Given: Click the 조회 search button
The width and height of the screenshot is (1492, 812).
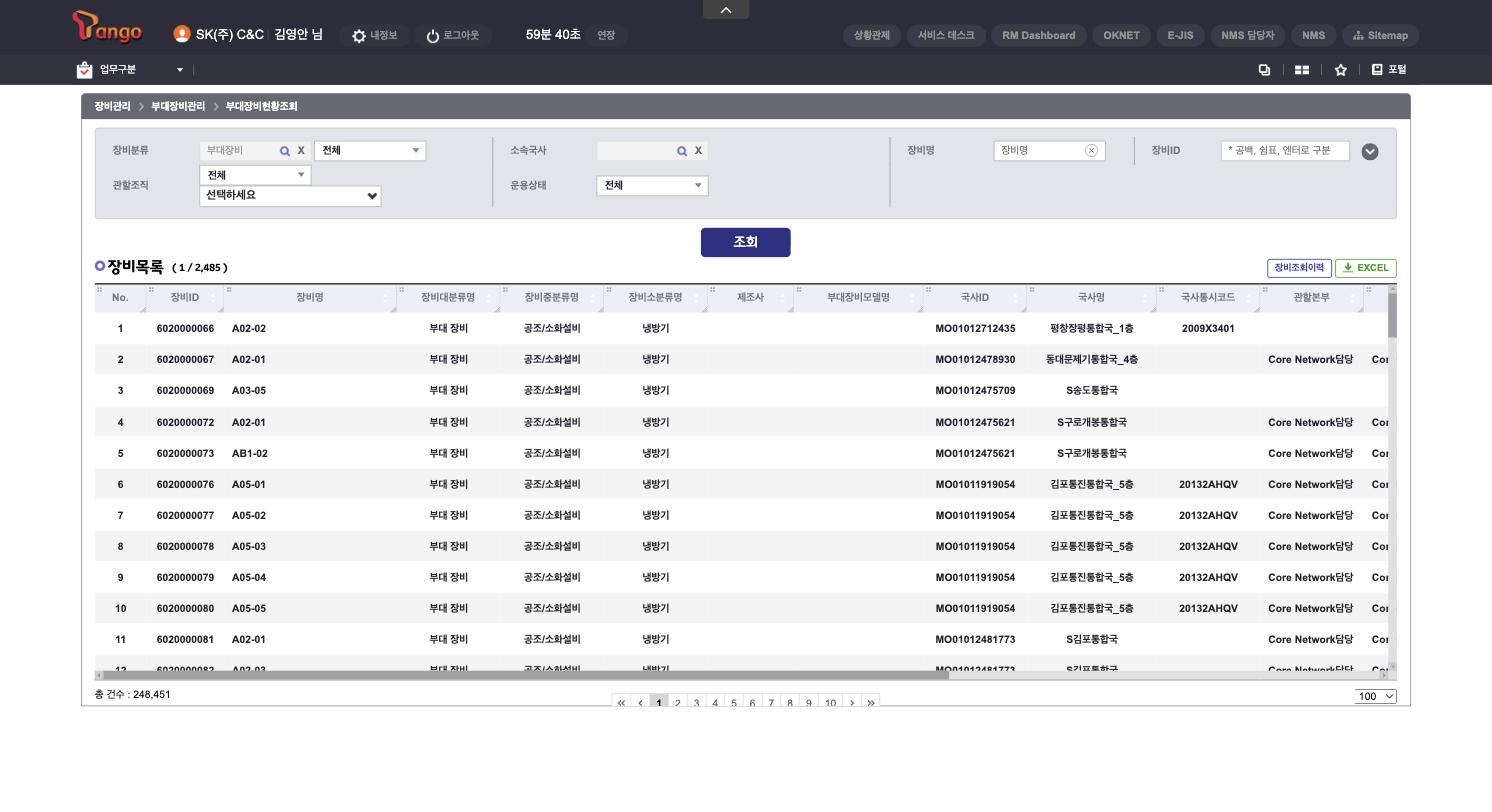Looking at the screenshot, I should [x=746, y=242].
